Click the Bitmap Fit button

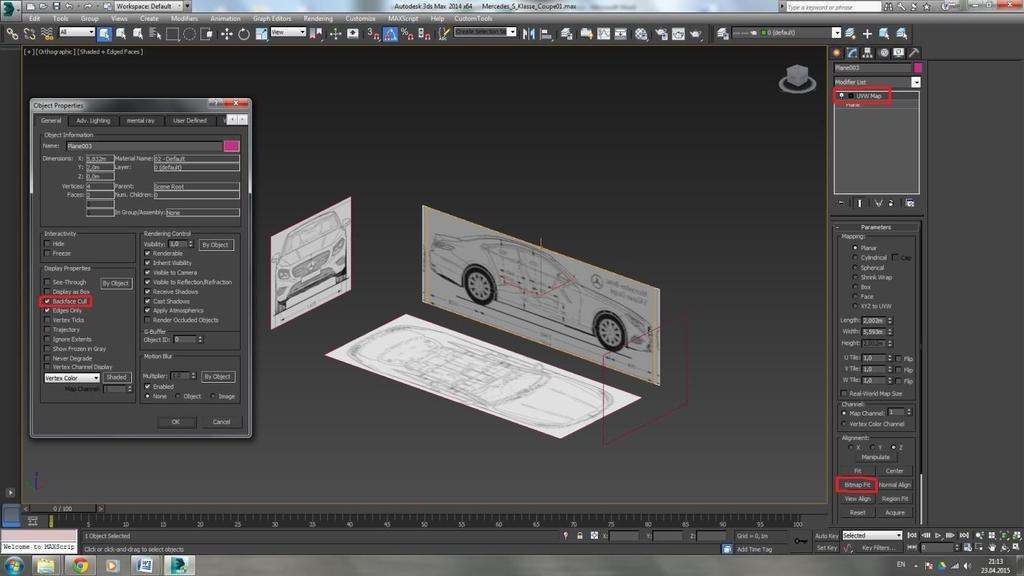coord(857,485)
